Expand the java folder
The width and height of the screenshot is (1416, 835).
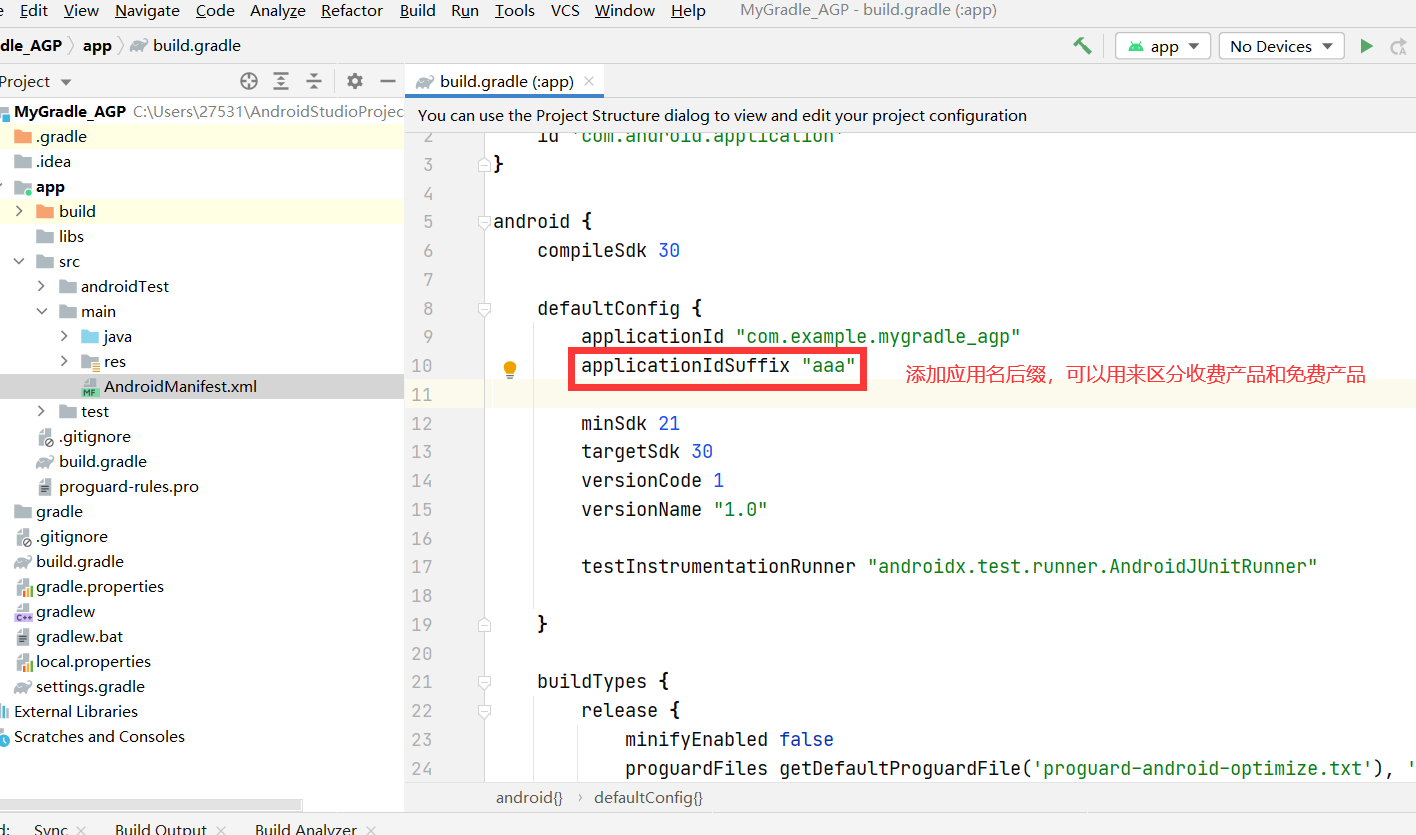point(64,336)
